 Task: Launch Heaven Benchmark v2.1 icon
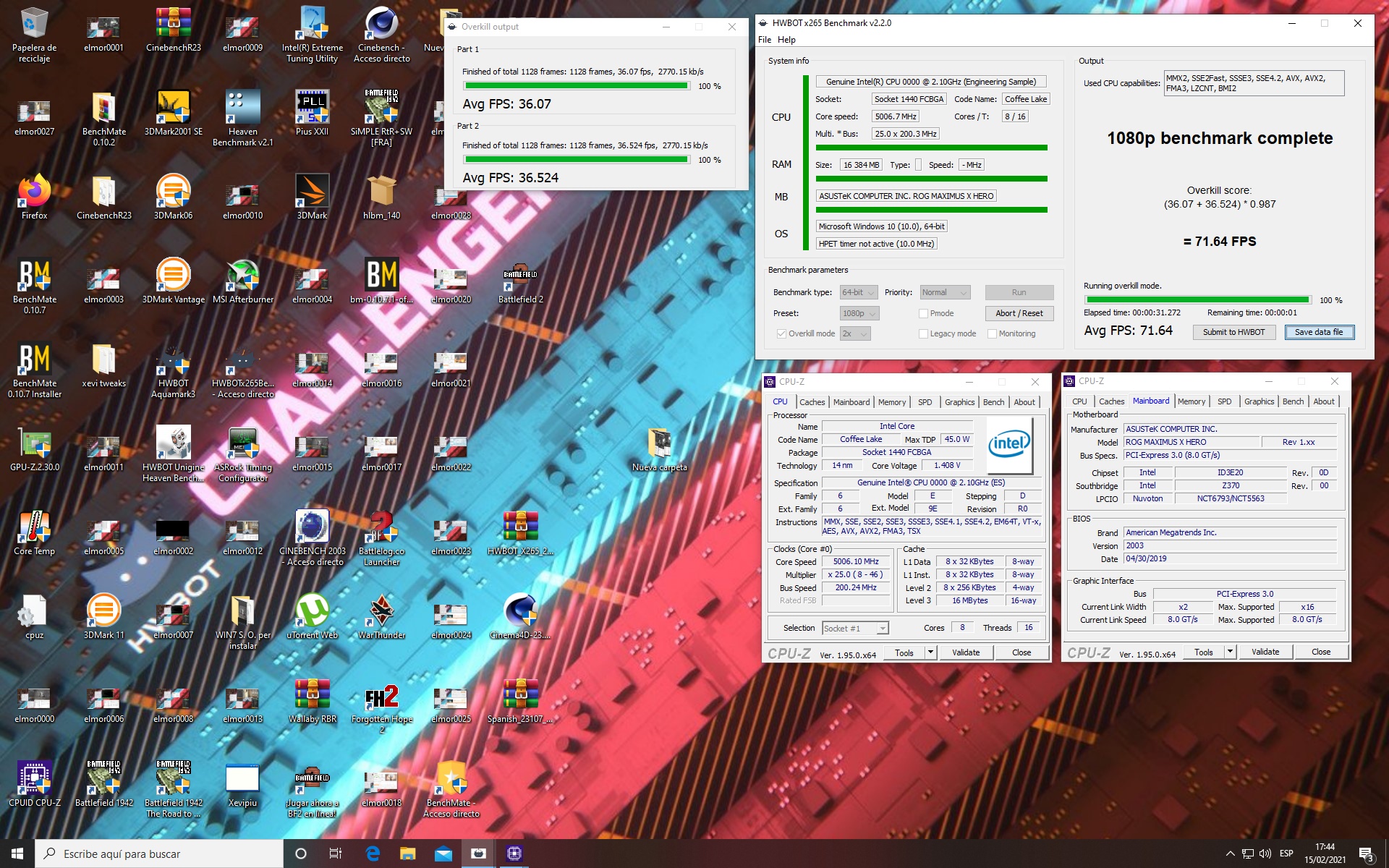click(x=243, y=119)
